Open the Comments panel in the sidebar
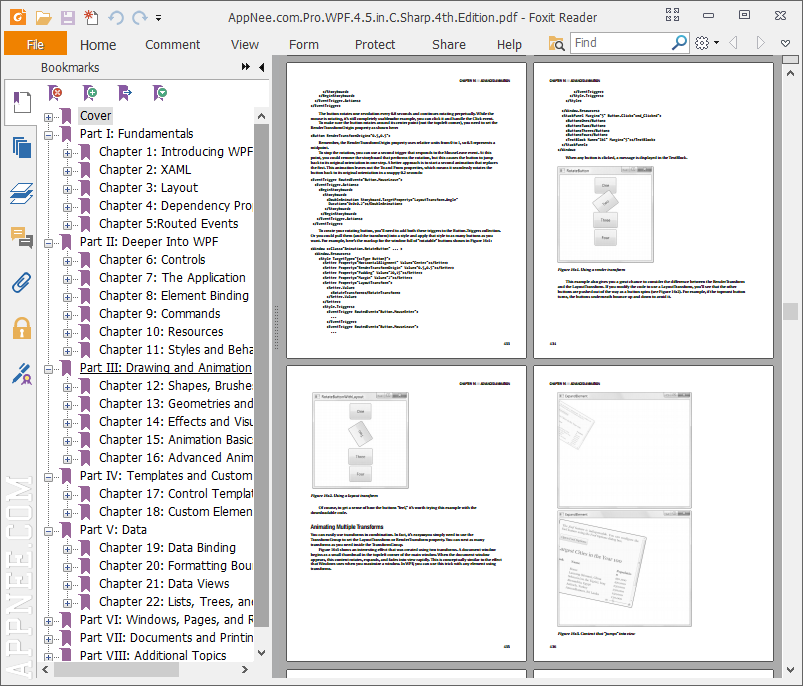Image resolution: width=803 pixels, height=686 pixels. click(22, 238)
